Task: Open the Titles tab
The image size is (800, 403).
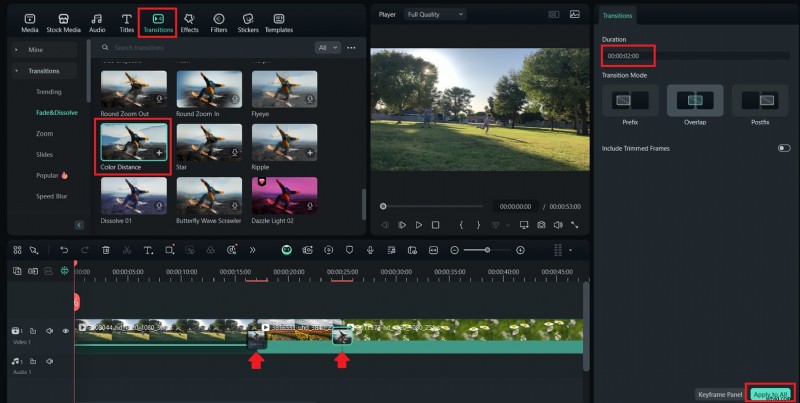Action: coord(127,23)
